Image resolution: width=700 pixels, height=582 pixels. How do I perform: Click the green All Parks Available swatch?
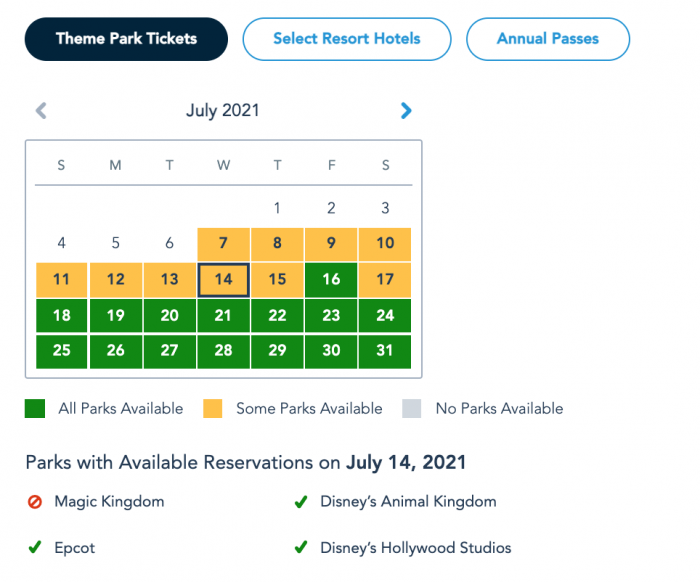[35, 408]
